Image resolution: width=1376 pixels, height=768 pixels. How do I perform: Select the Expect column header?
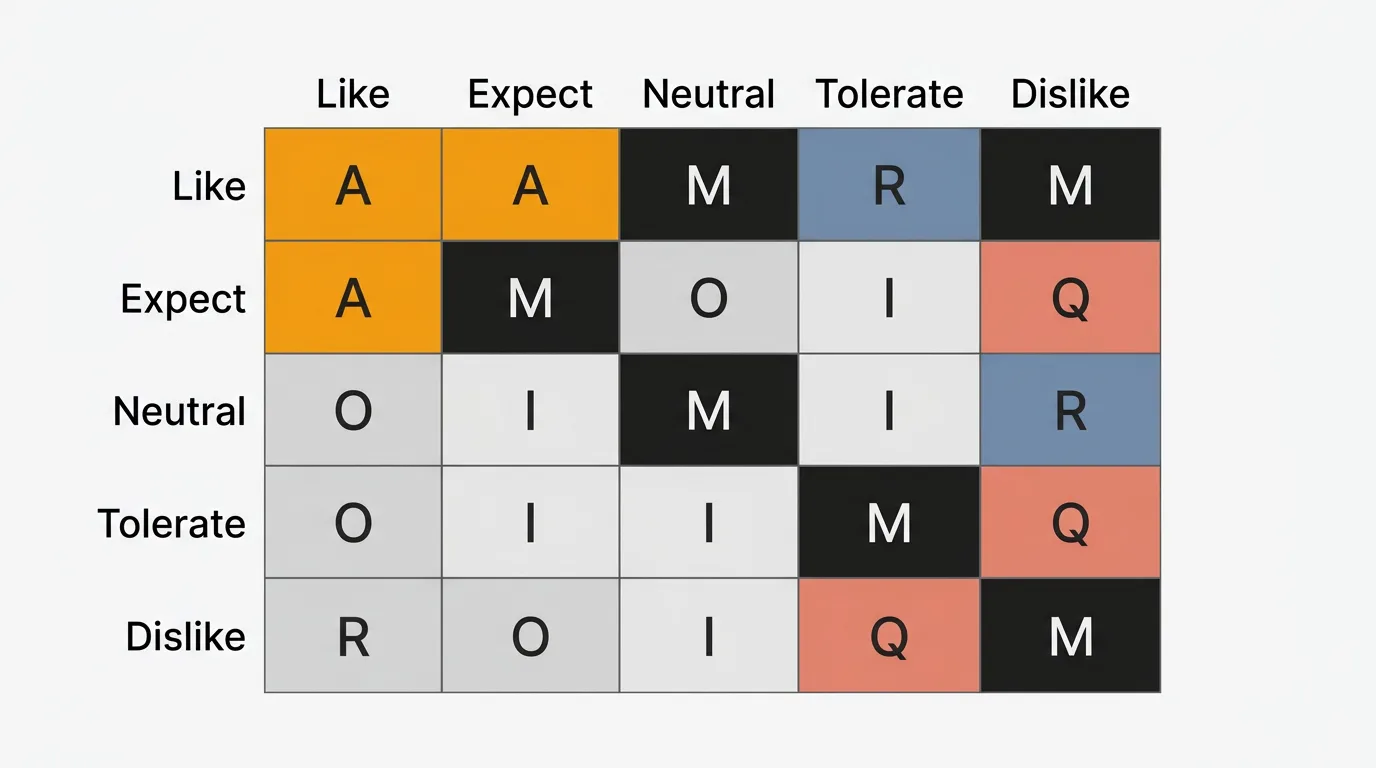coord(530,94)
